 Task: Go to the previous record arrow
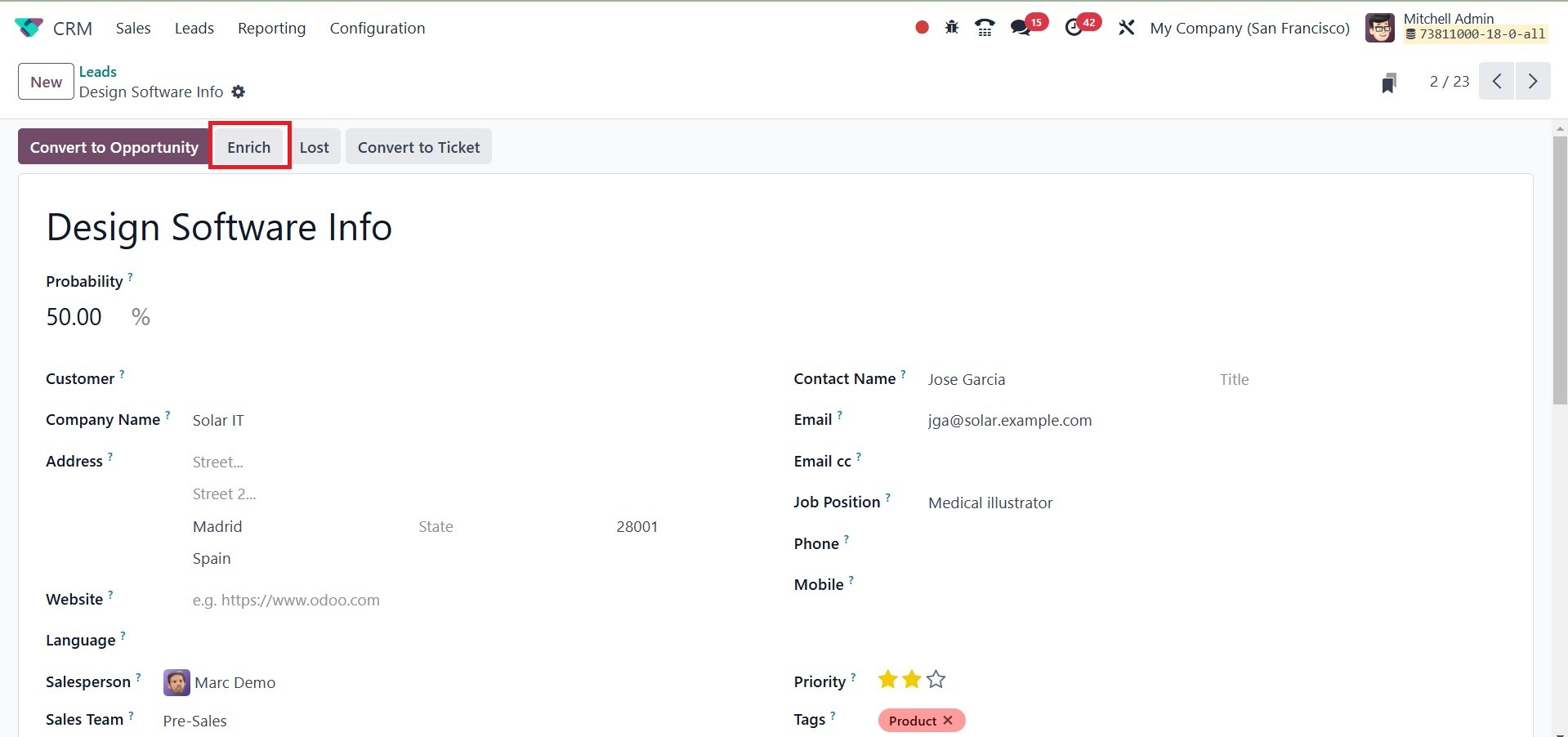coord(1497,82)
